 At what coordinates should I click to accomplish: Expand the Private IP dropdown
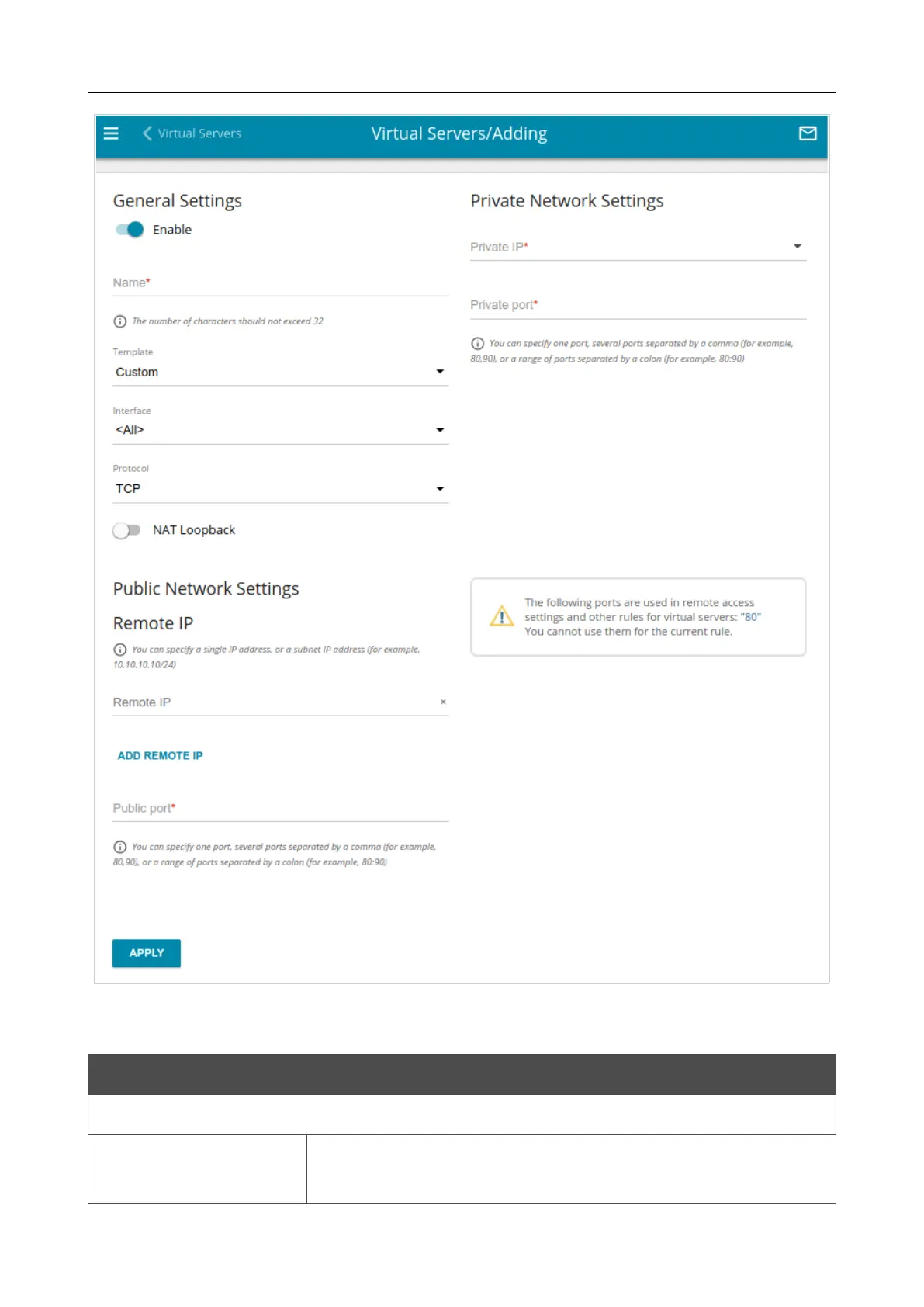coord(638,247)
